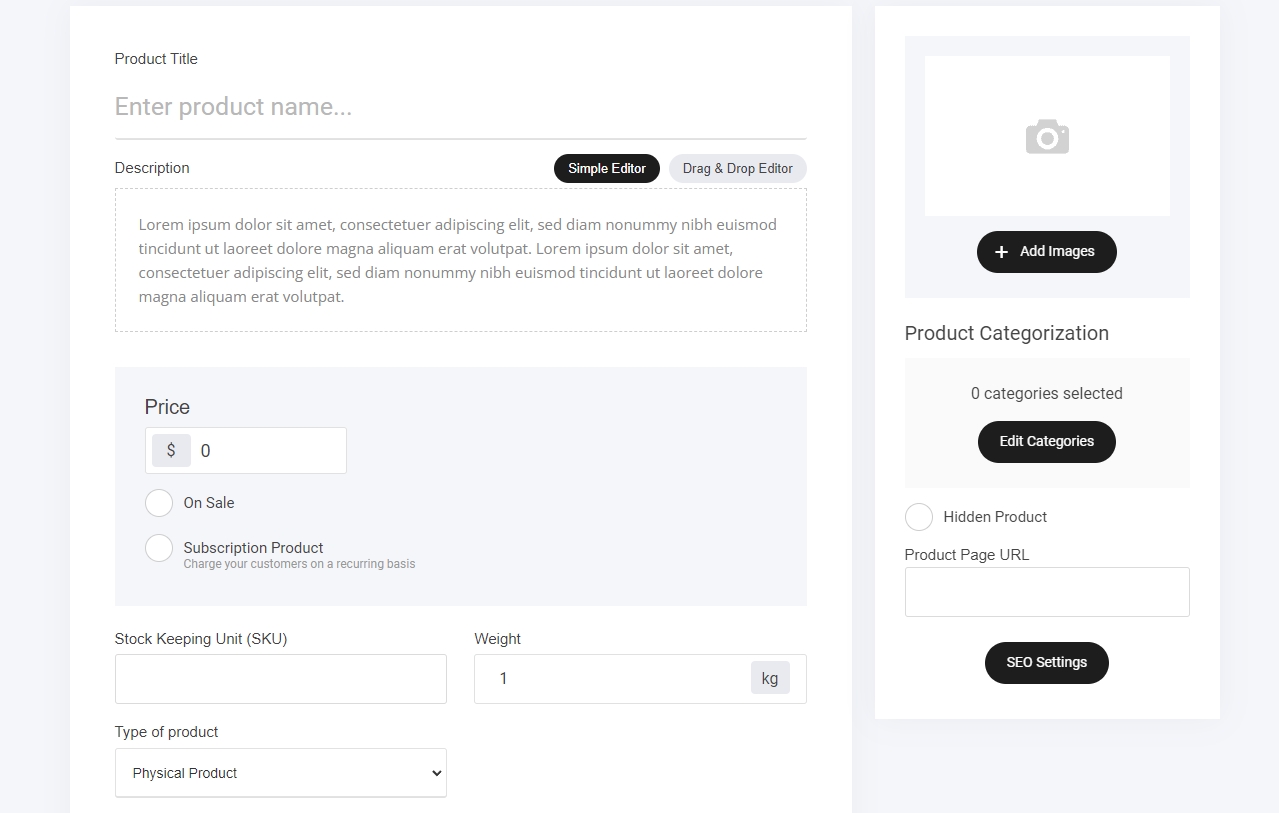1279x813 pixels.
Task: Mark product as Hidden Product
Action: 918,517
